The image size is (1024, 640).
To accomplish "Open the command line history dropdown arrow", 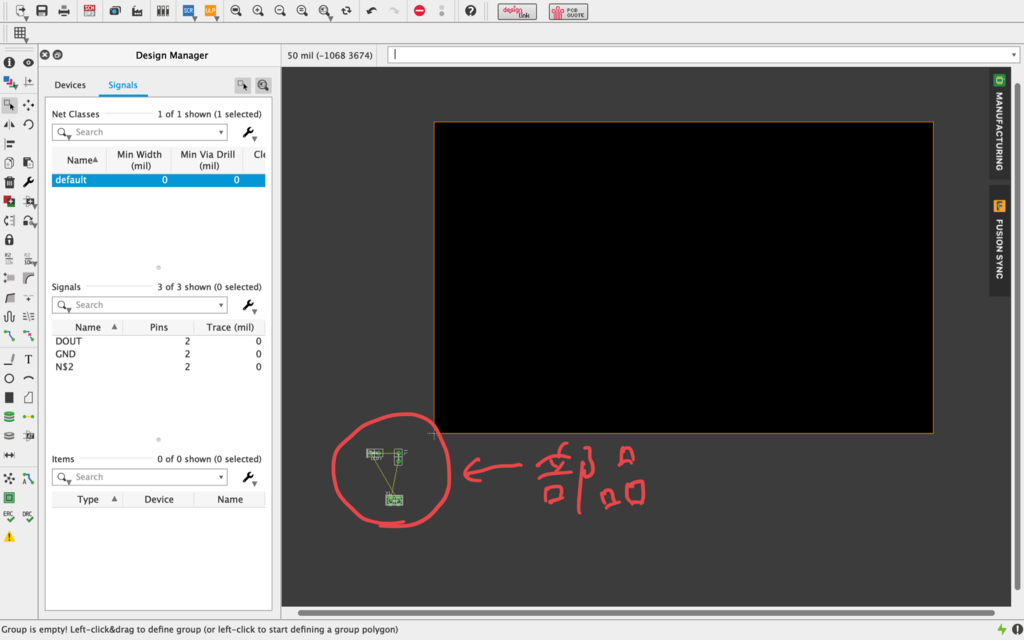I will pos(1014,55).
